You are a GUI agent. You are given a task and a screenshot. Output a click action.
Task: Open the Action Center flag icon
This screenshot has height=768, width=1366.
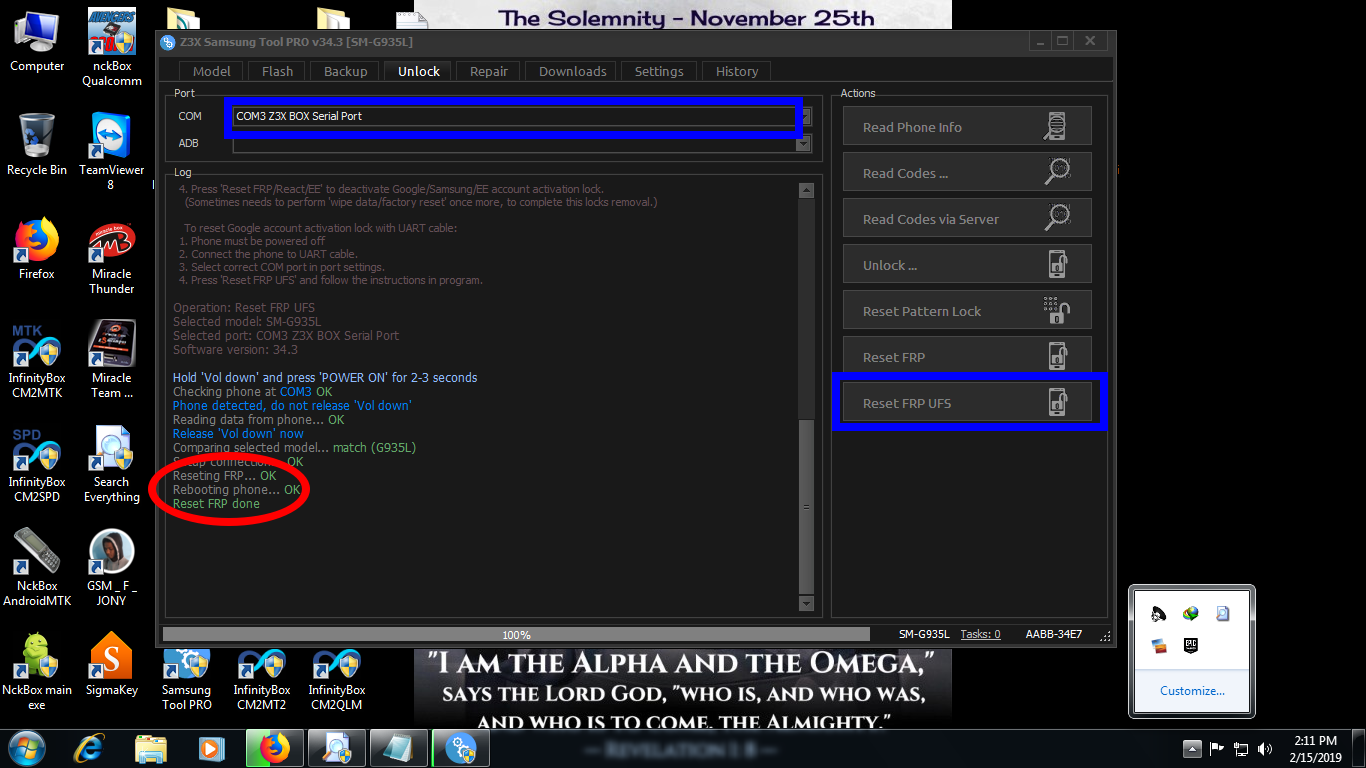1217,748
